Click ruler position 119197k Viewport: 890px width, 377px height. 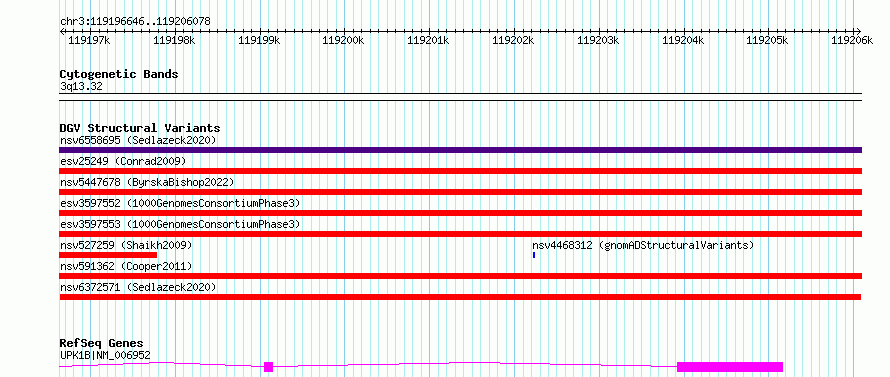click(x=89, y=40)
